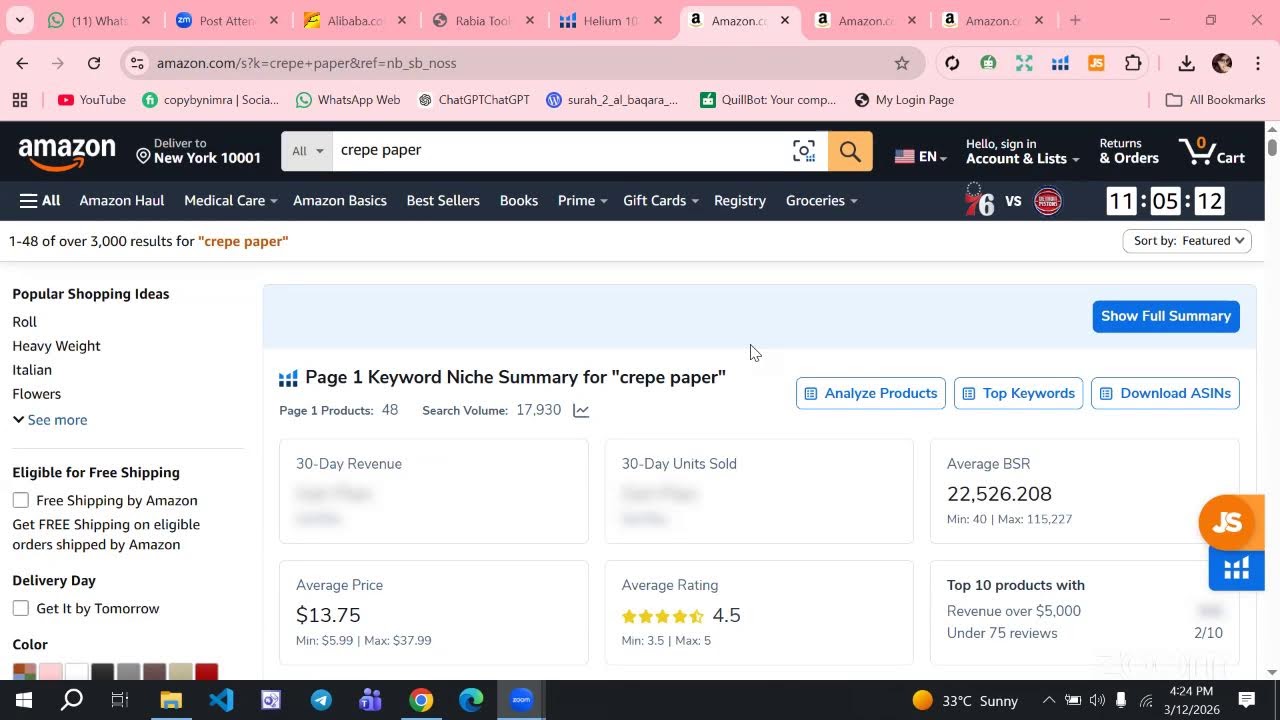
Task: Open Books section
Action: point(519,201)
